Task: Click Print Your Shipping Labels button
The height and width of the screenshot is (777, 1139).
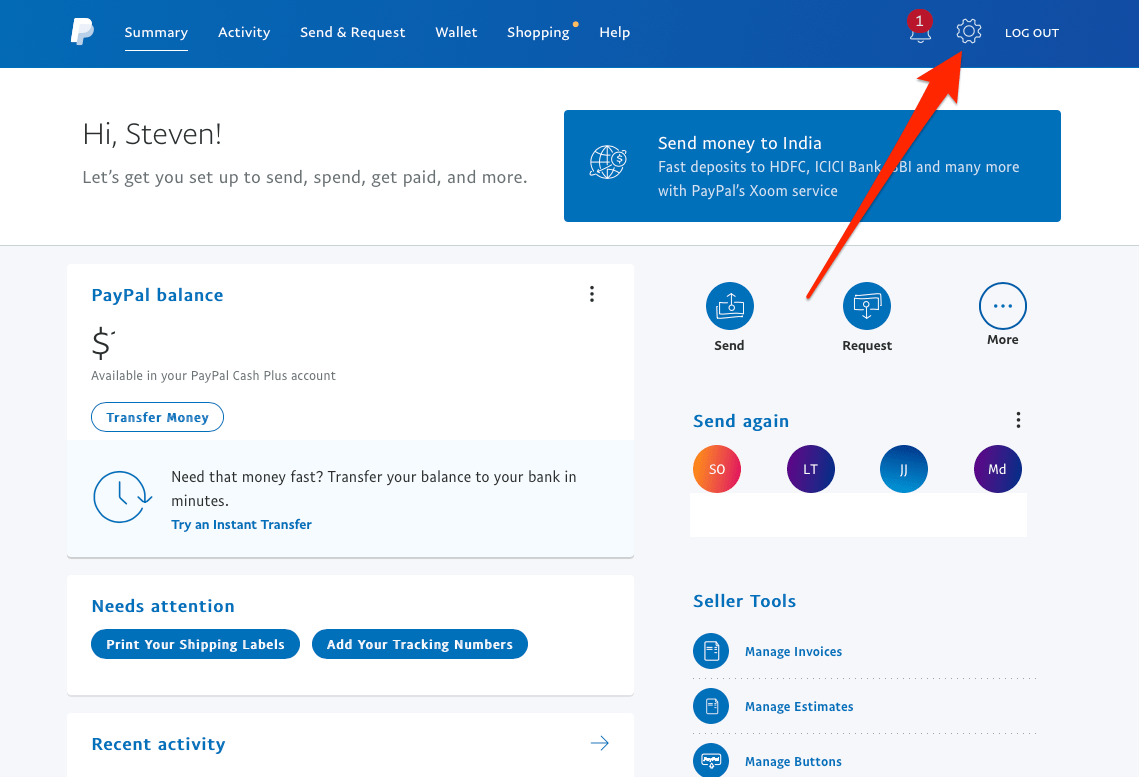Action: (195, 644)
